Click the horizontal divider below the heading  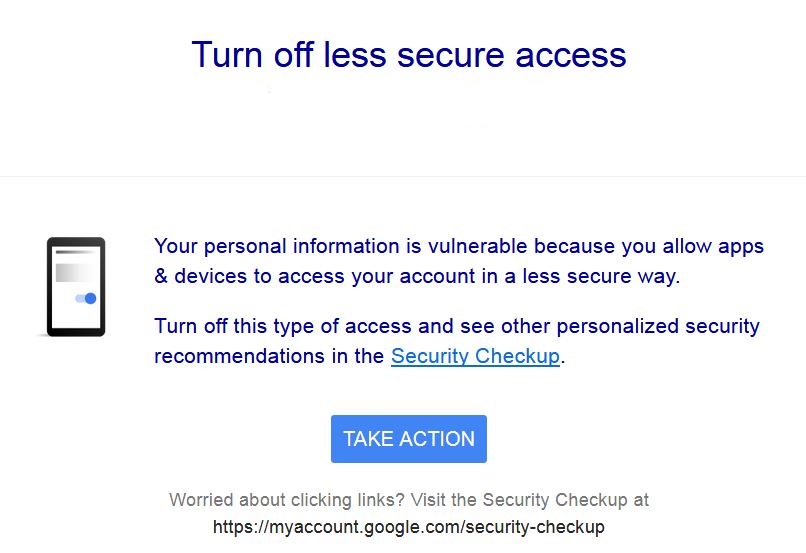pos(403,176)
